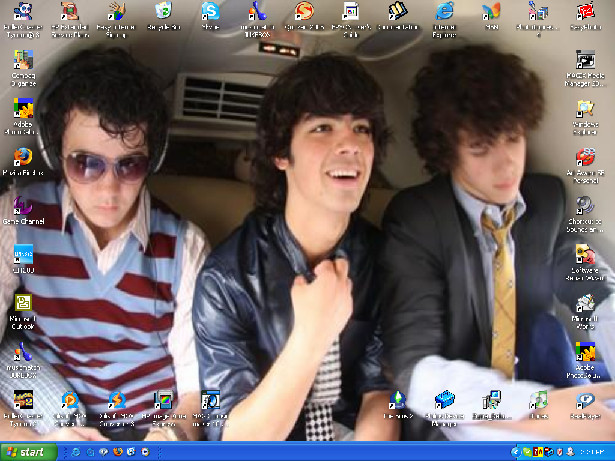Launch Microsoft Outlook desktop shortcut

pos(23,303)
